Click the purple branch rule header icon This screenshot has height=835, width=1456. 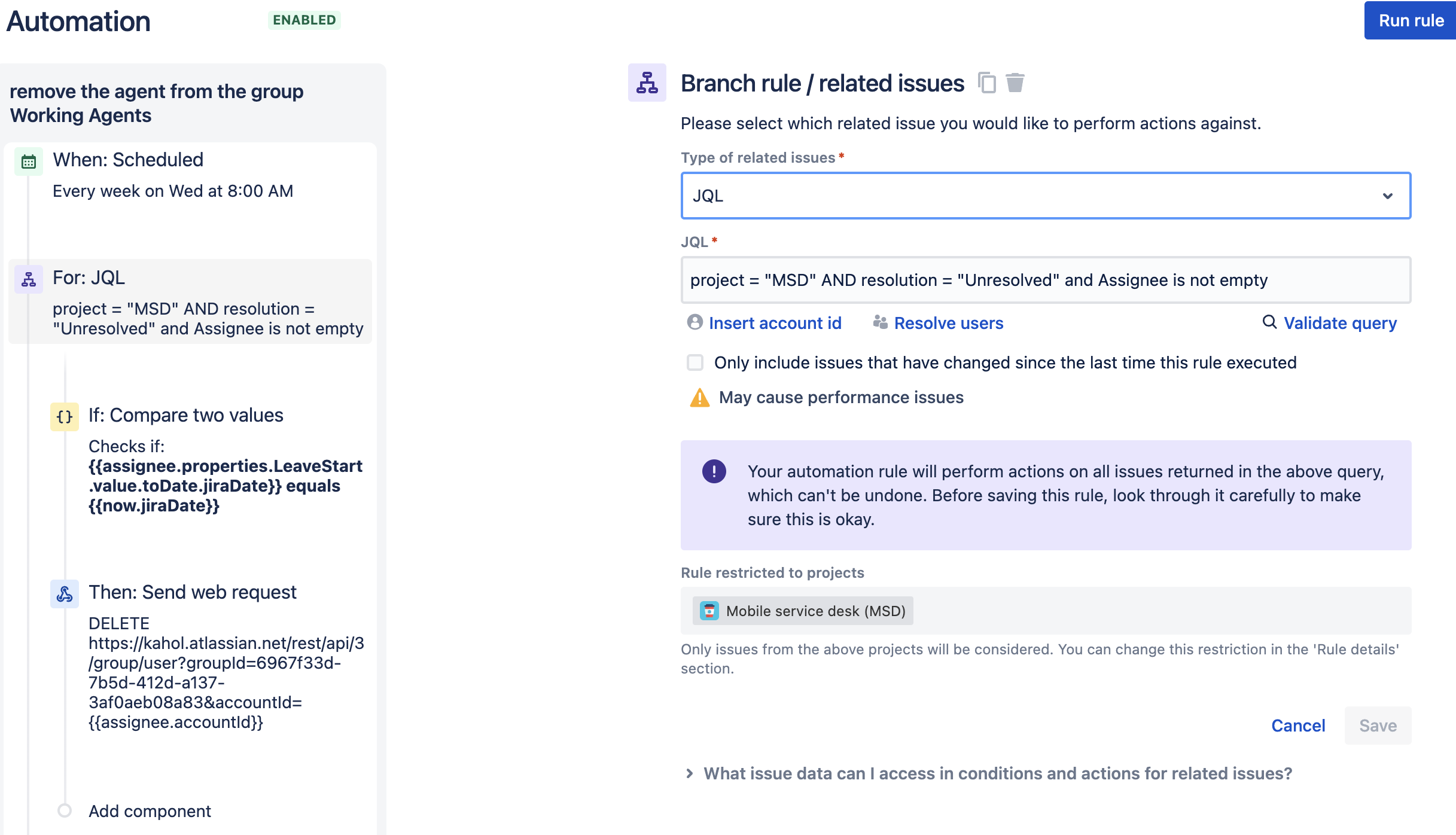coord(647,83)
